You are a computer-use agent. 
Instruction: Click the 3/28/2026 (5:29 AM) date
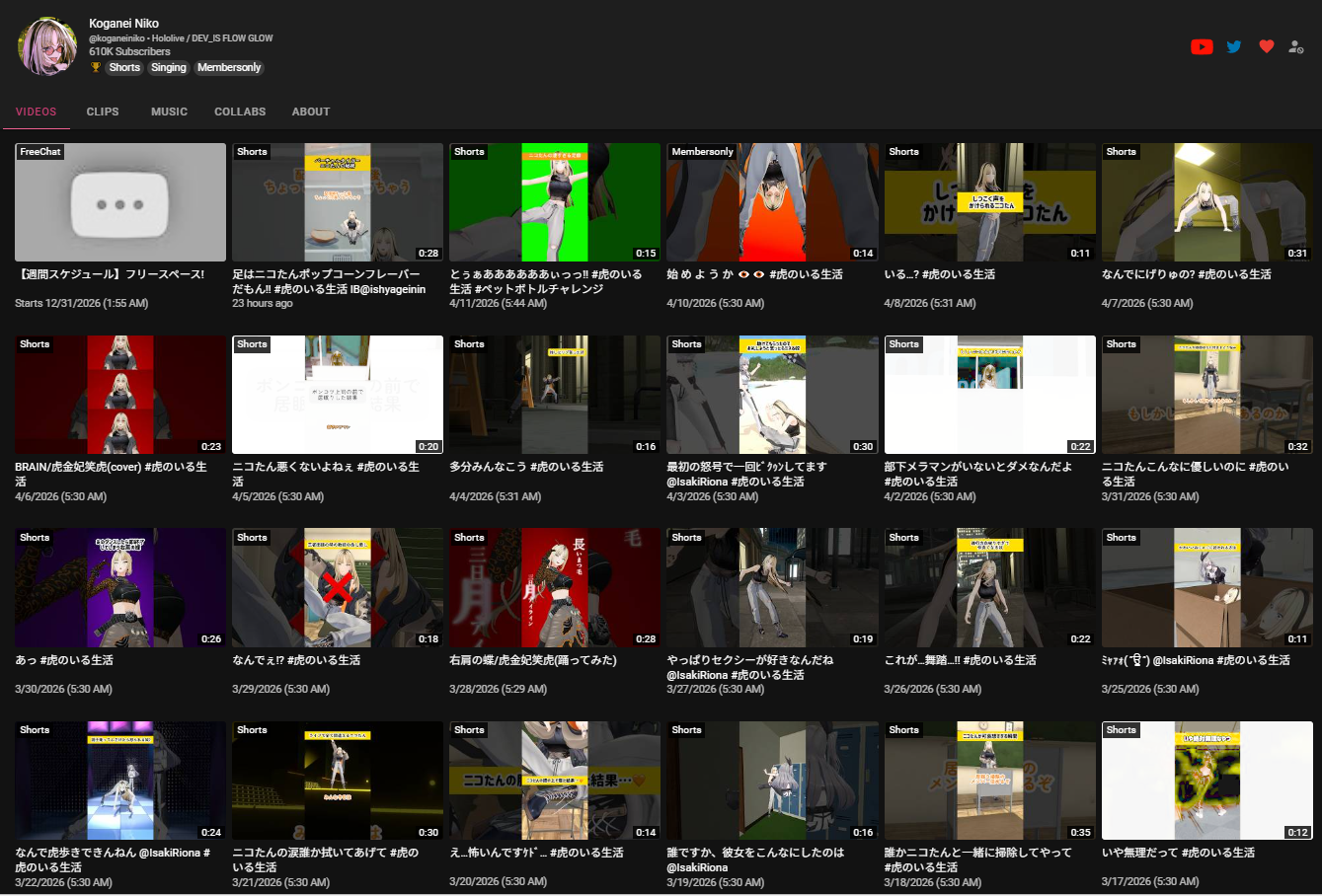(x=499, y=689)
